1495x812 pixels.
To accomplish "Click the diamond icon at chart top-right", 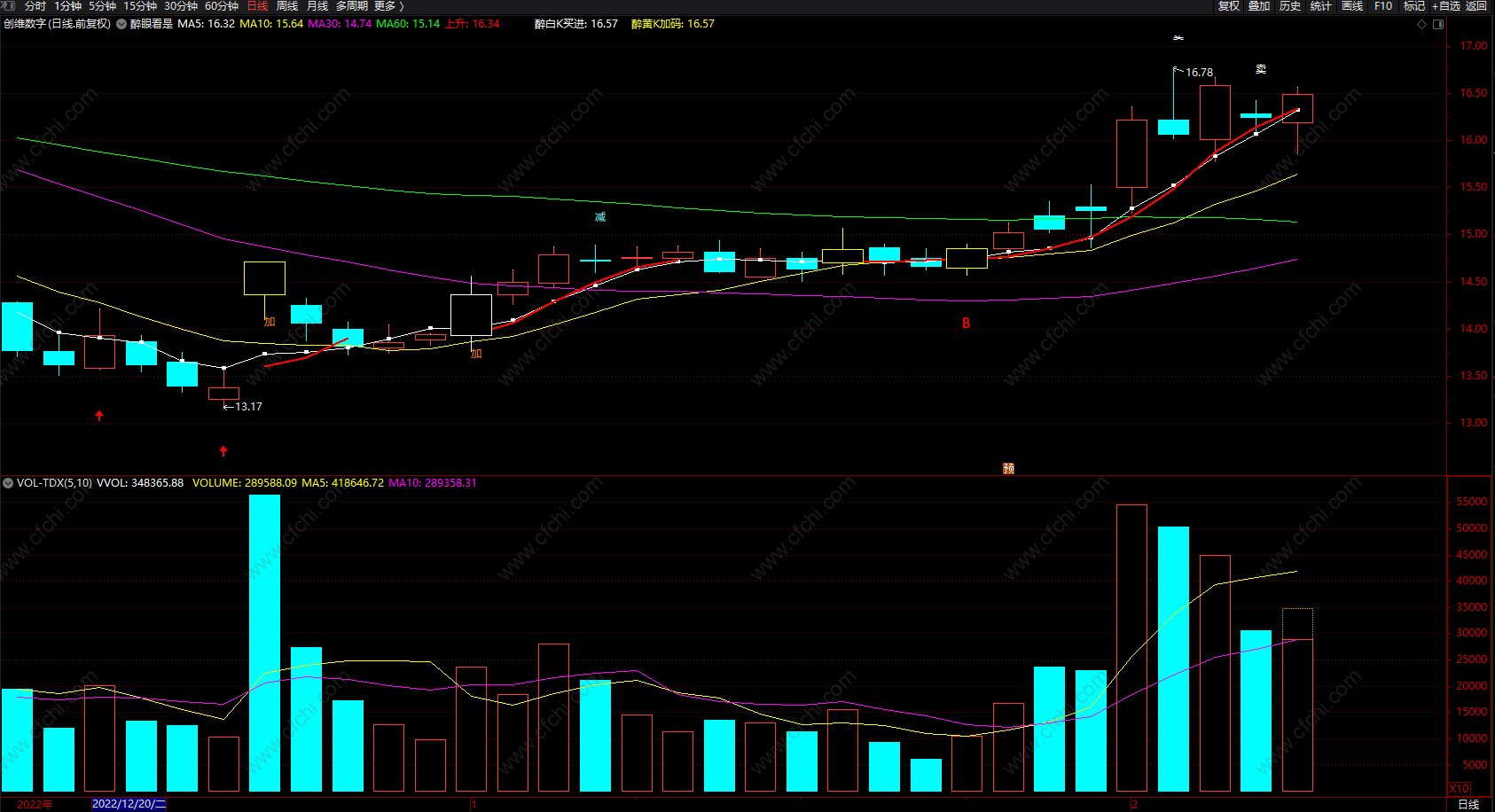I will click(x=1421, y=24).
